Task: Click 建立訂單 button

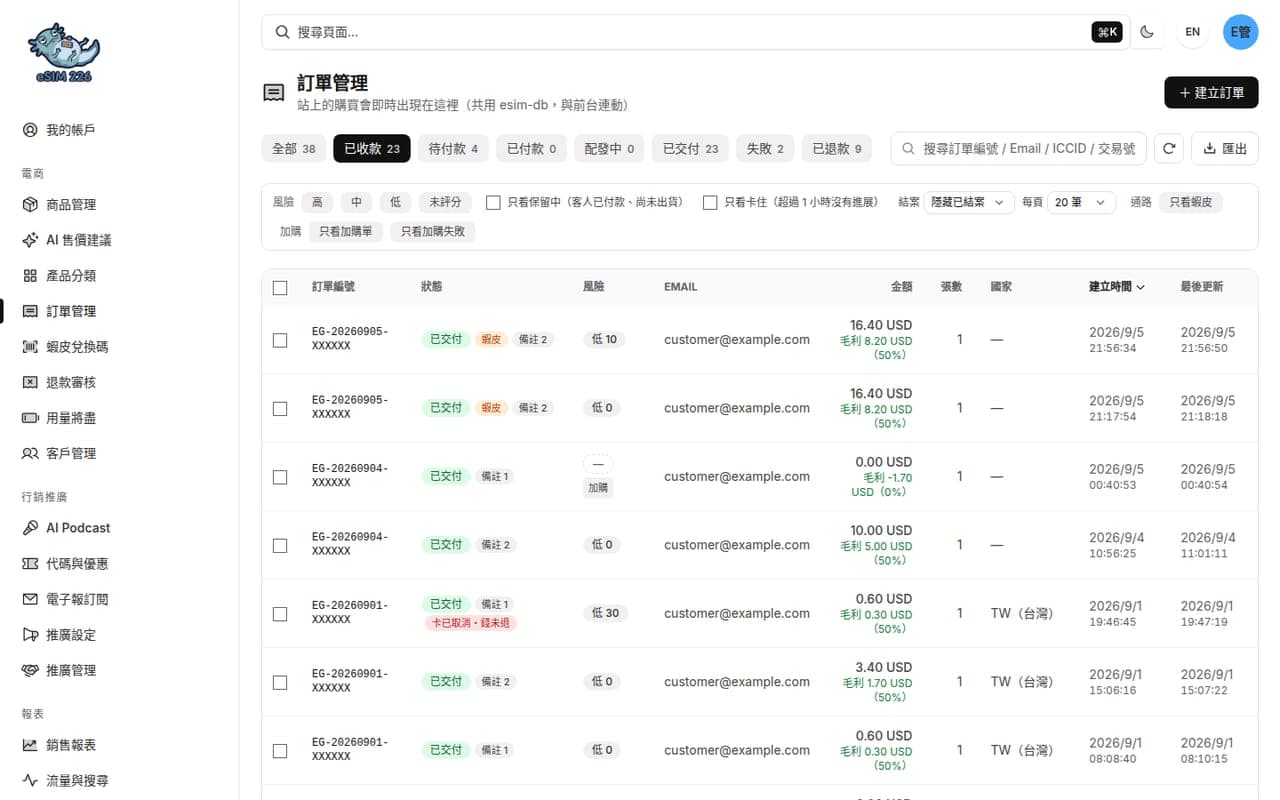Action: [x=1211, y=93]
